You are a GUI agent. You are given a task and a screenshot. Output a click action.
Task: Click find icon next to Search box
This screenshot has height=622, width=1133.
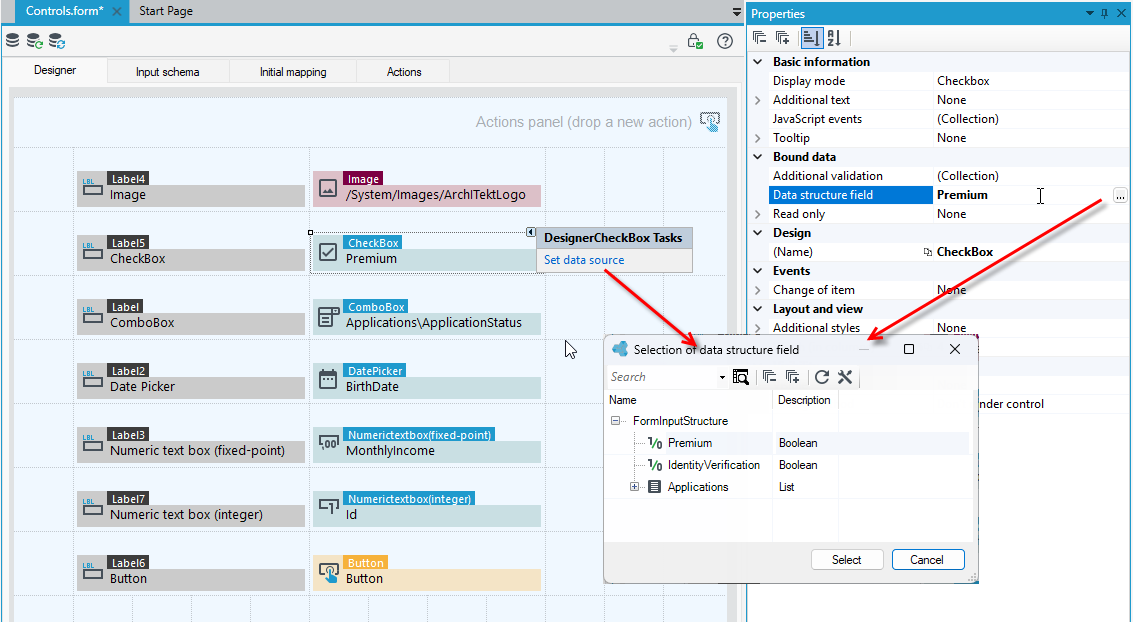(x=741, y=376)
